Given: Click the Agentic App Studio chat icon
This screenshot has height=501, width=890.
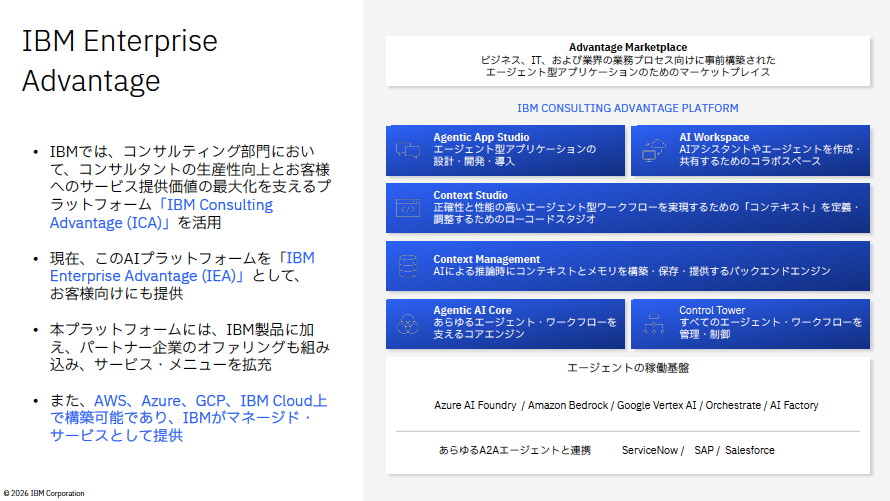Looking at the screenshot, I should click(x=408, y=150).
